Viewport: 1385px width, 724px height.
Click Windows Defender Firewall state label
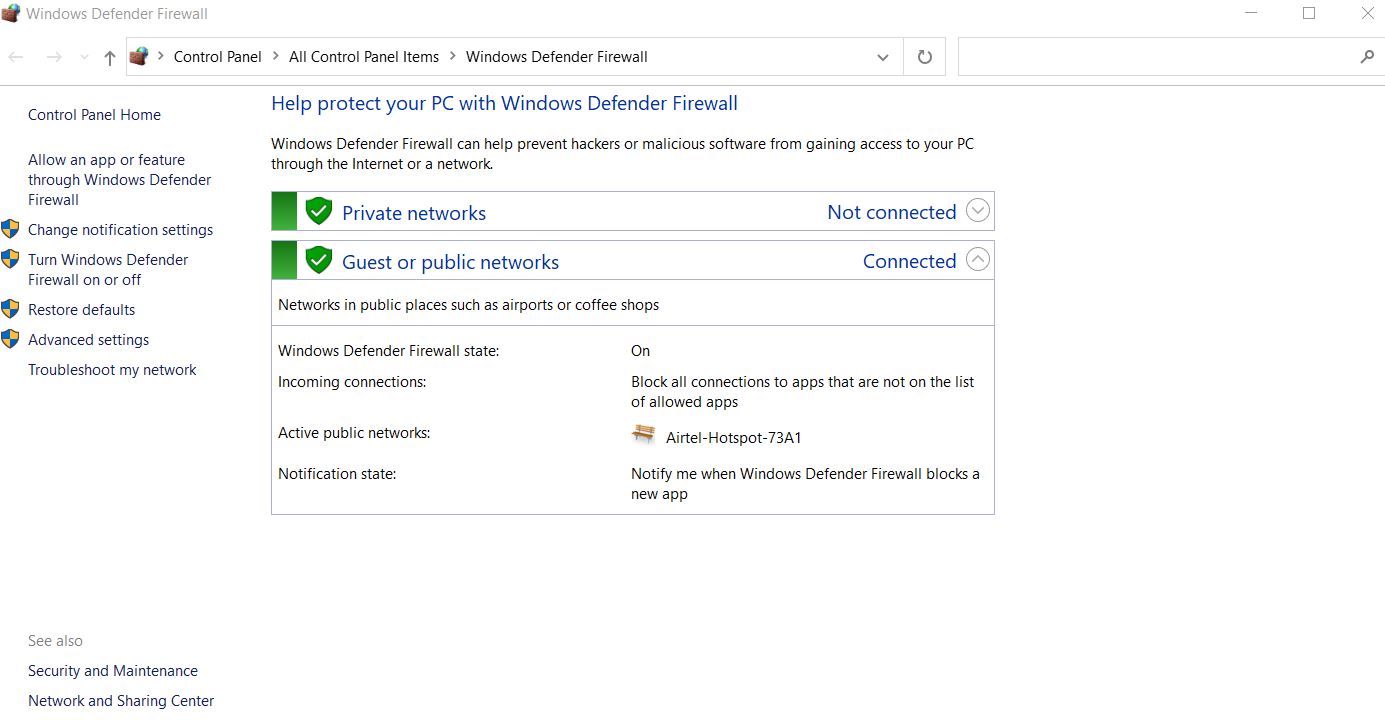(388, 351)
